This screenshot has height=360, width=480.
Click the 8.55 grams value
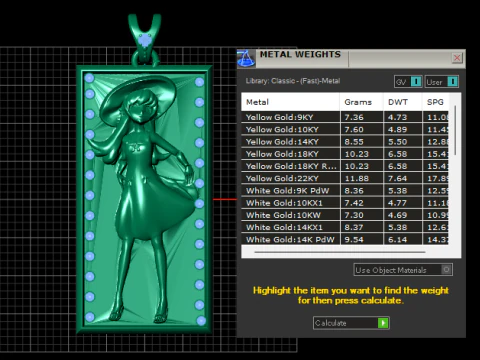(x=354, y=142)
